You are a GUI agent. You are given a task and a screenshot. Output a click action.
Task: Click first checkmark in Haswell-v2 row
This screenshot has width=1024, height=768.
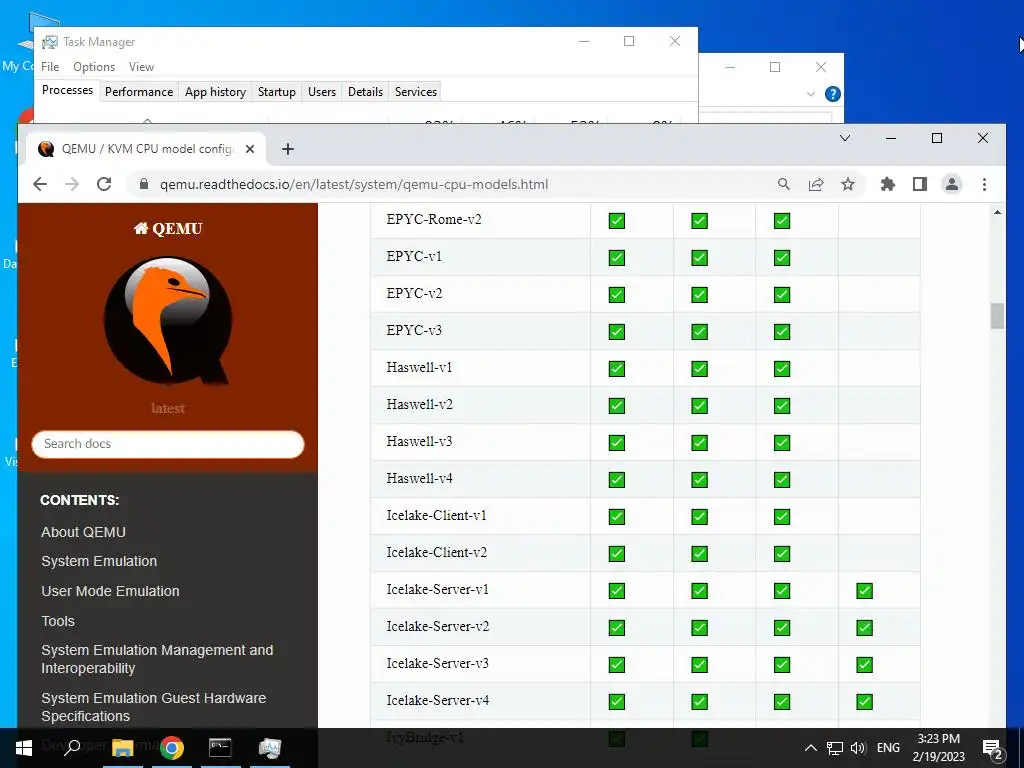click(616, 406)
